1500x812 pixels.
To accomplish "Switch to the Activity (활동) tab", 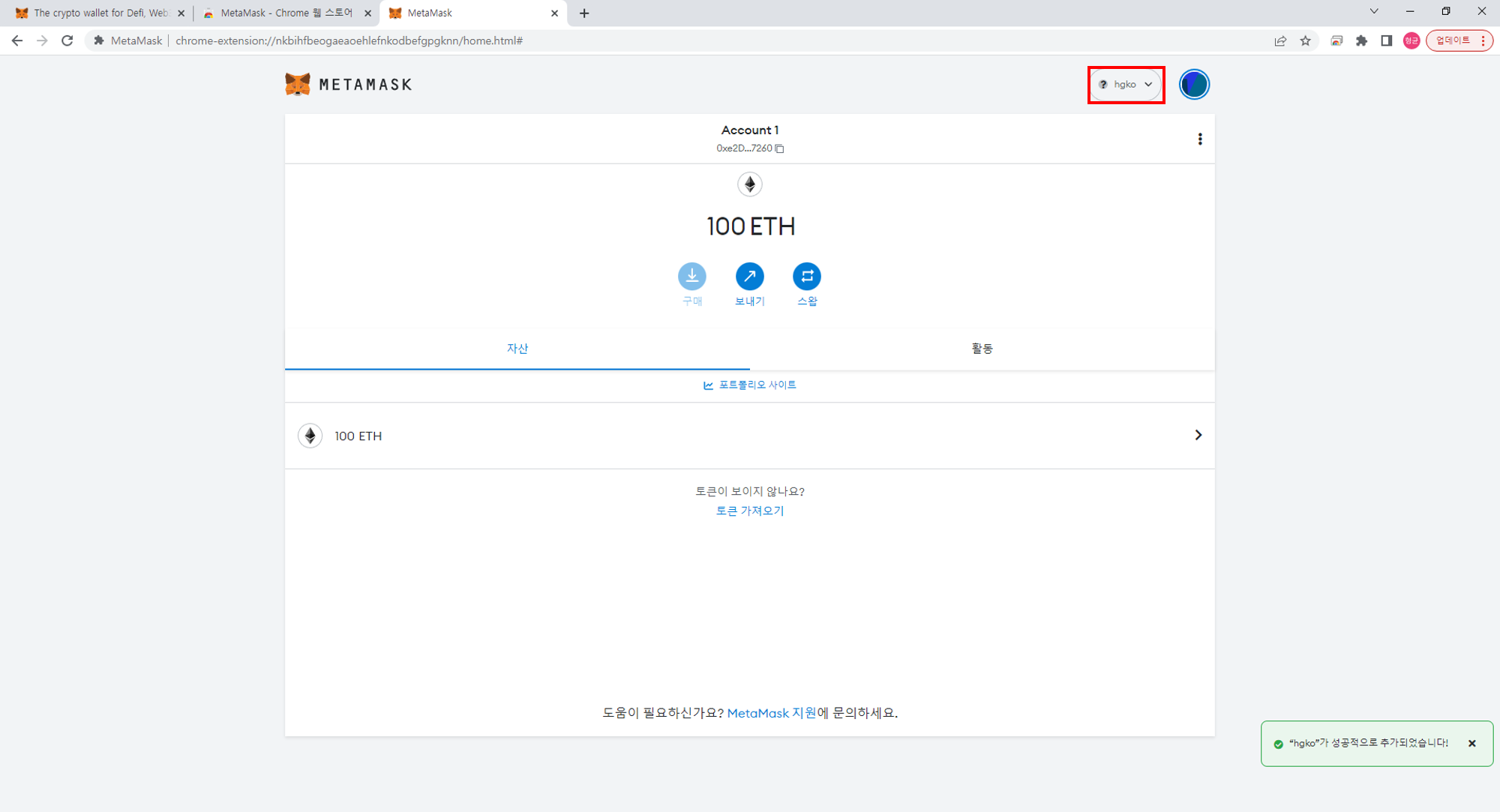I will (x=982, y=349).
